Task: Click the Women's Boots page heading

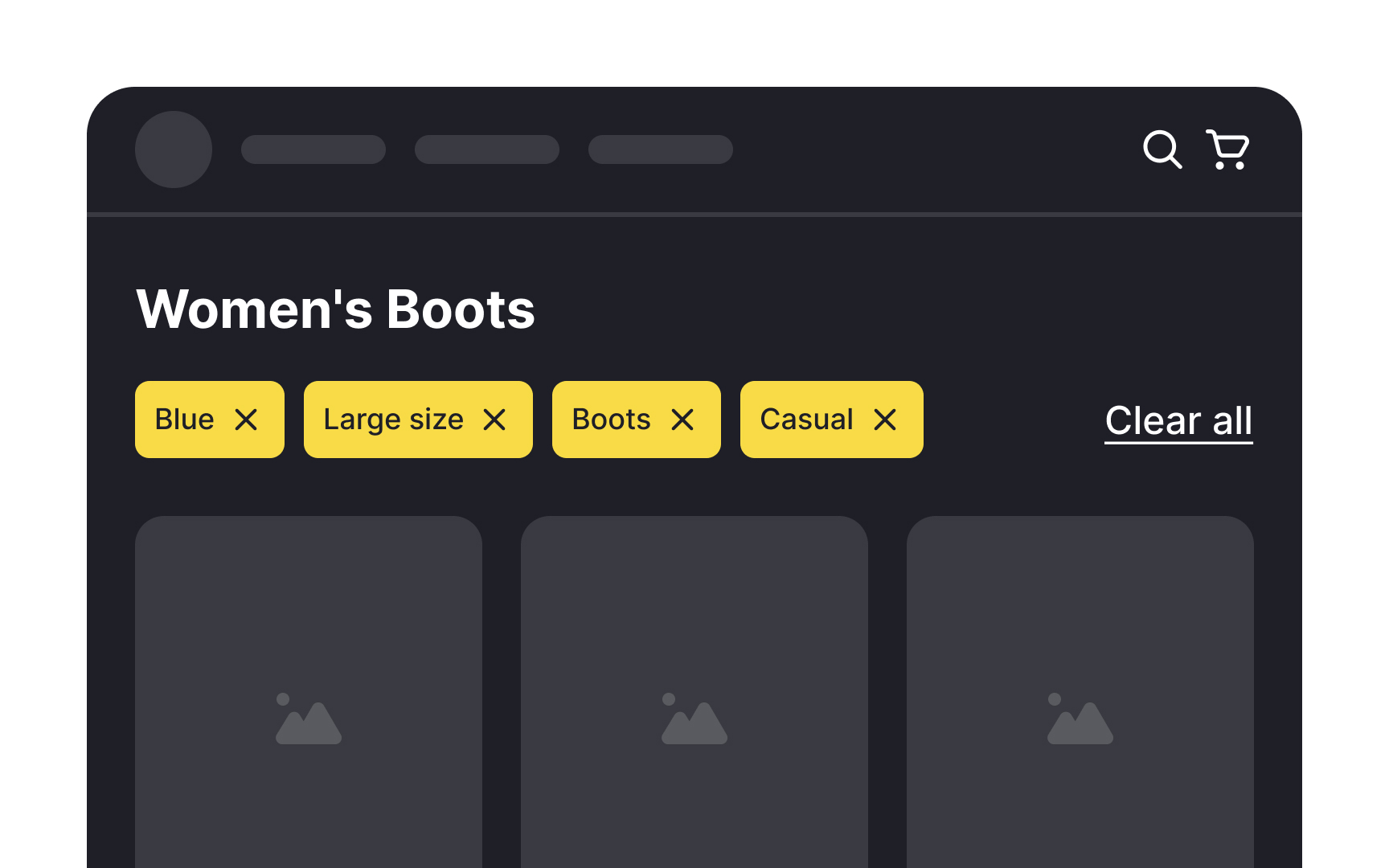Action: (335, 309)
